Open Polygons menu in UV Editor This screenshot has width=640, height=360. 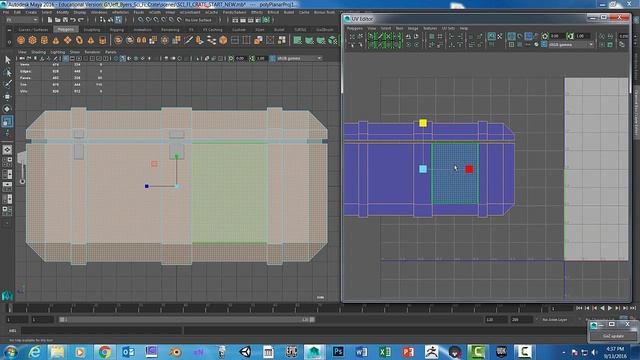pyautogui.click(x=354, y=28)
